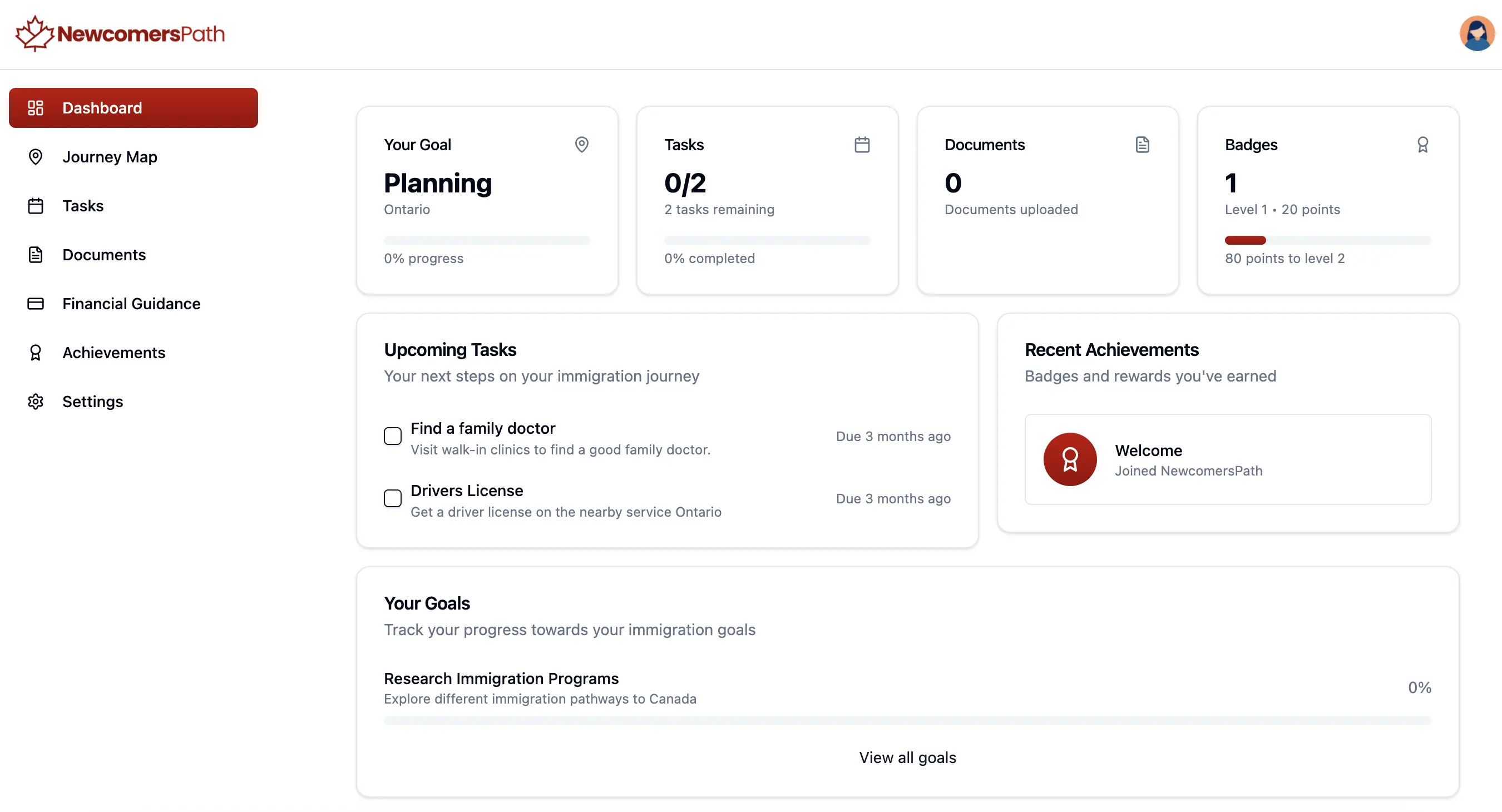This screenshot has height=812, width=1502.
Task: Select the Journey Map pin icon
Action: (x=36, y=157)
